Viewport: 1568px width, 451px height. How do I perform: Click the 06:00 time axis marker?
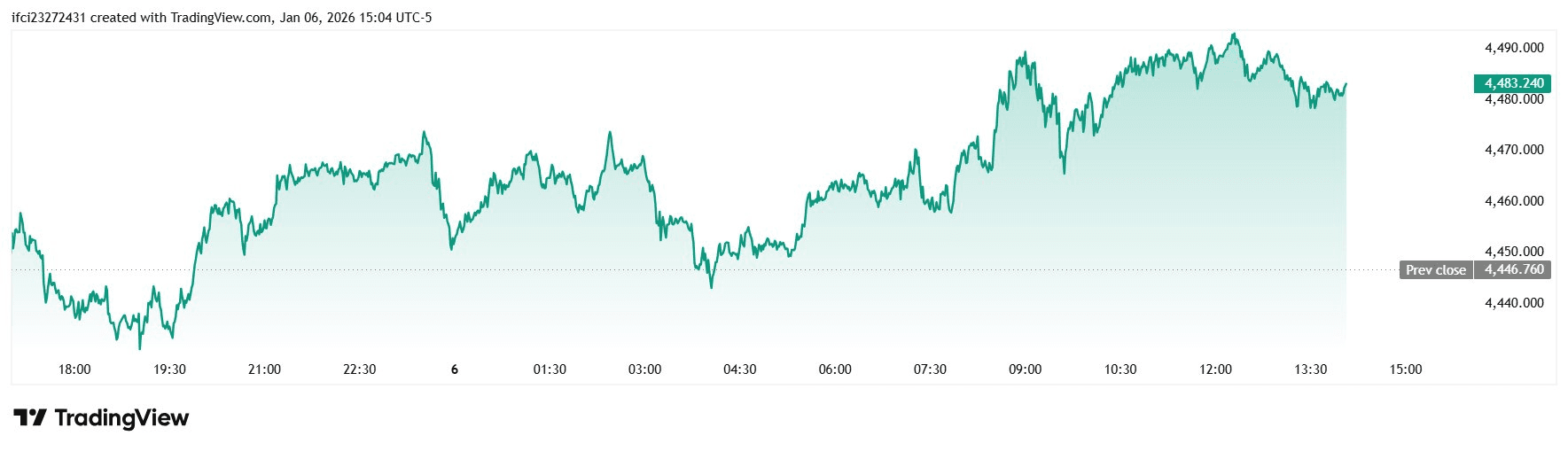[835, 369]
